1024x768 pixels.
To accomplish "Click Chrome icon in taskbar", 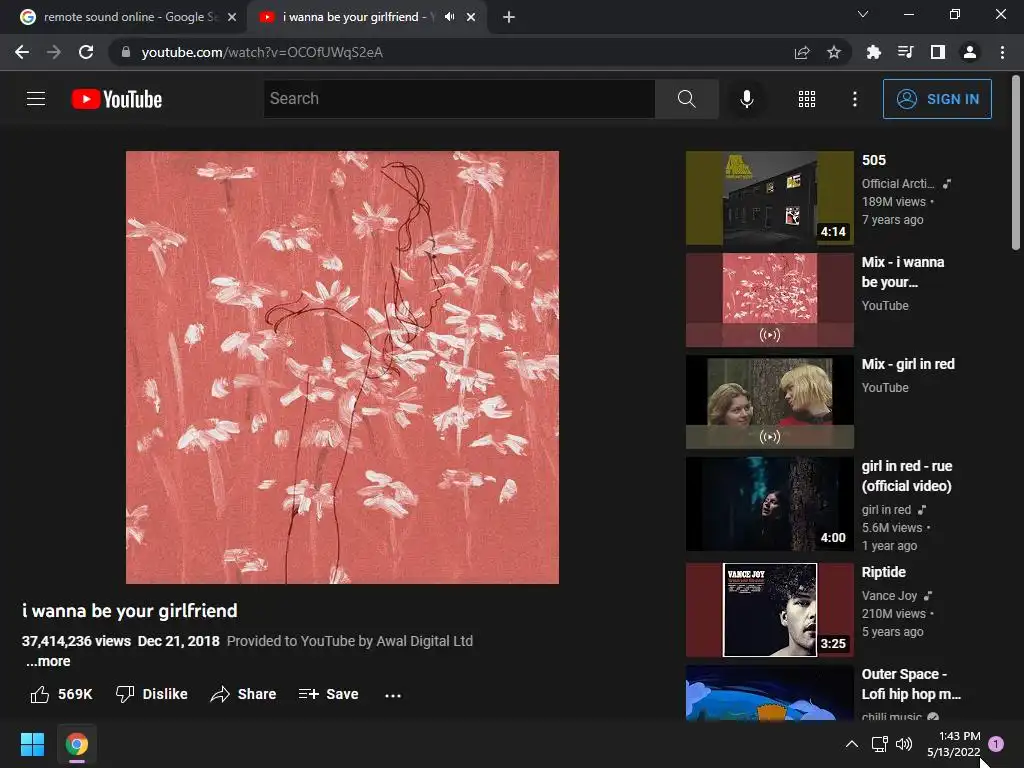I will click(76, 744).
